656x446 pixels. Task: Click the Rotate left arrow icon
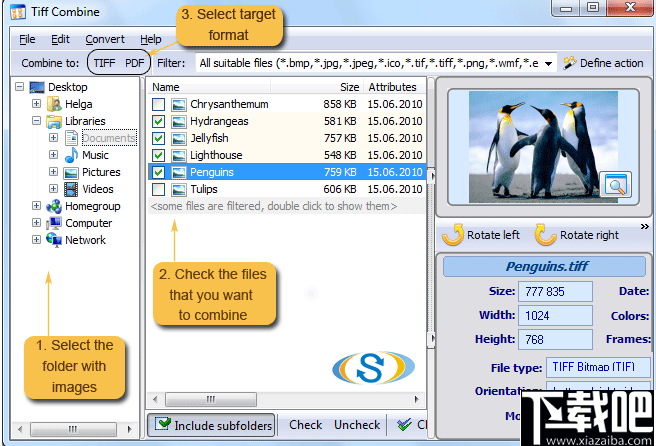tap(453, 235)
